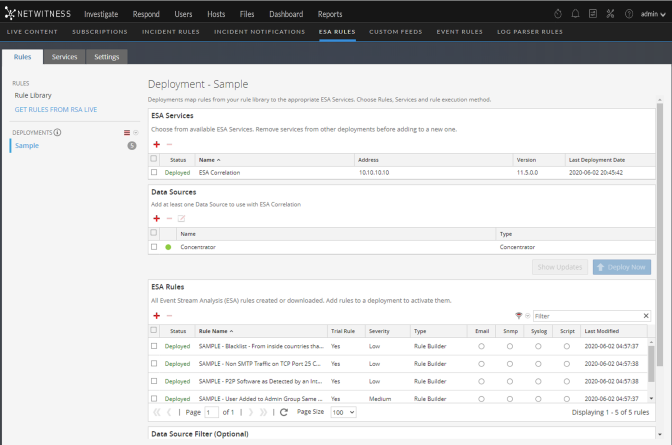The width and height of the screenshot is (672, 445).
Task: Open the Page Size dropdown
Action: point(343,412)
